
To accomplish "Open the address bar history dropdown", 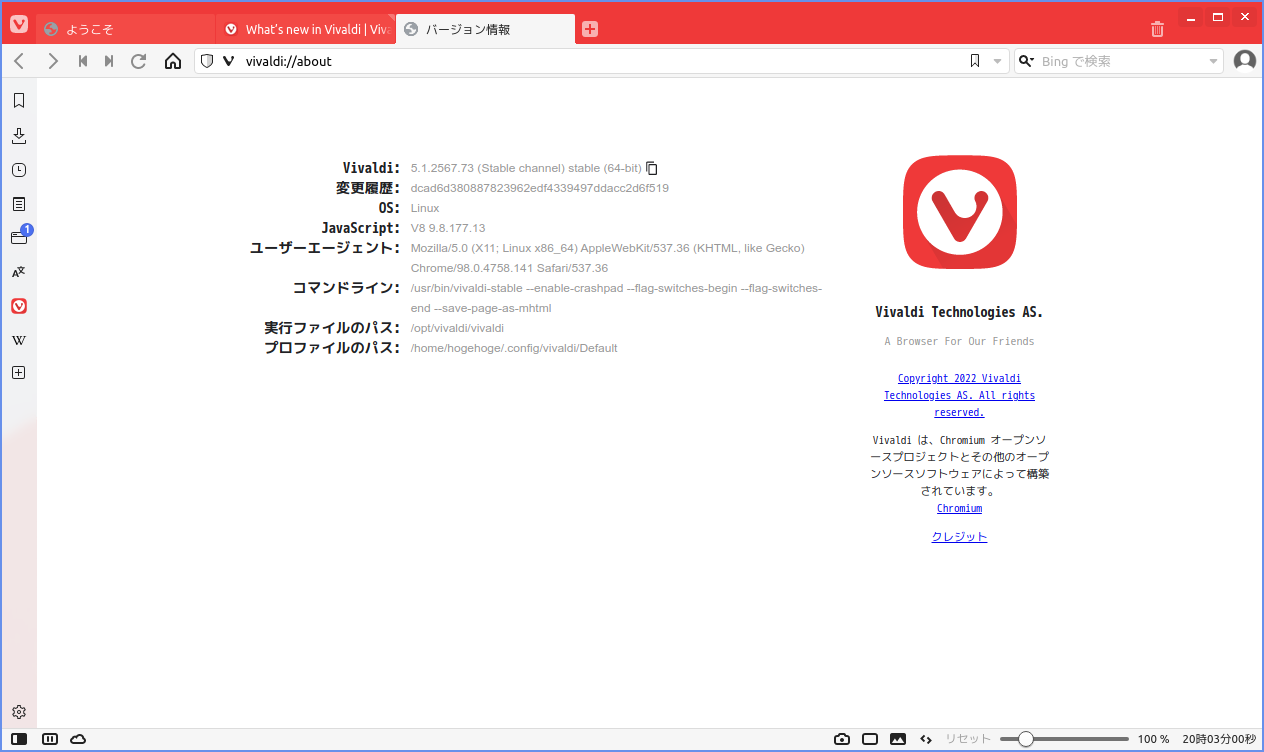I will [x=997, y=62].
